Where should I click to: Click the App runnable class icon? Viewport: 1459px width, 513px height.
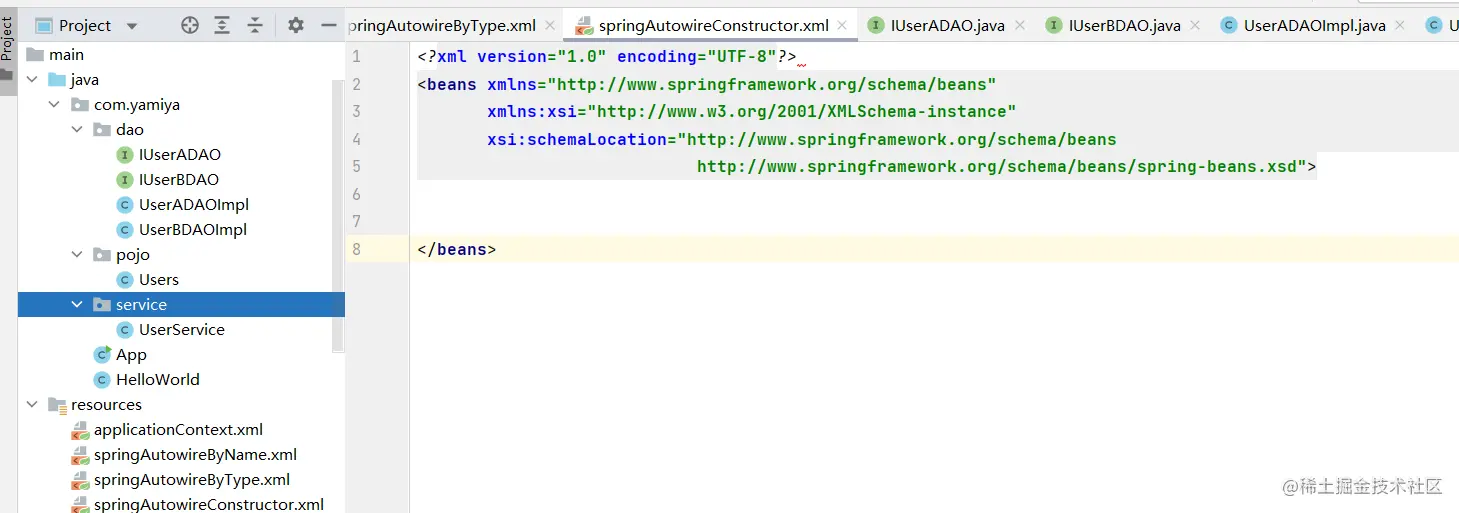tap(102, 355)
